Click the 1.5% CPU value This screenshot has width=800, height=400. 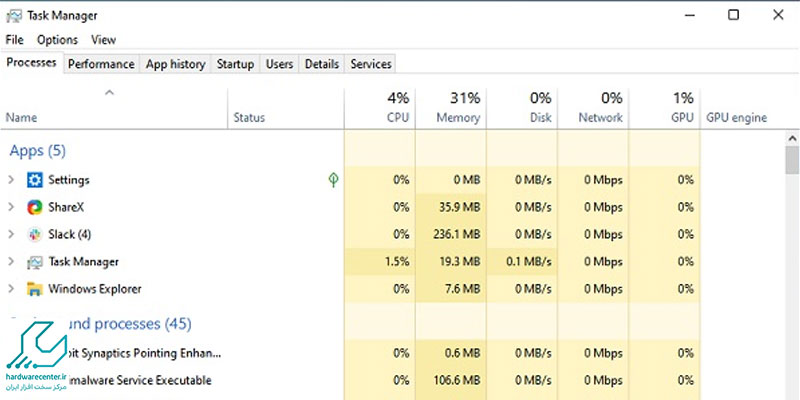coord(398,262)
